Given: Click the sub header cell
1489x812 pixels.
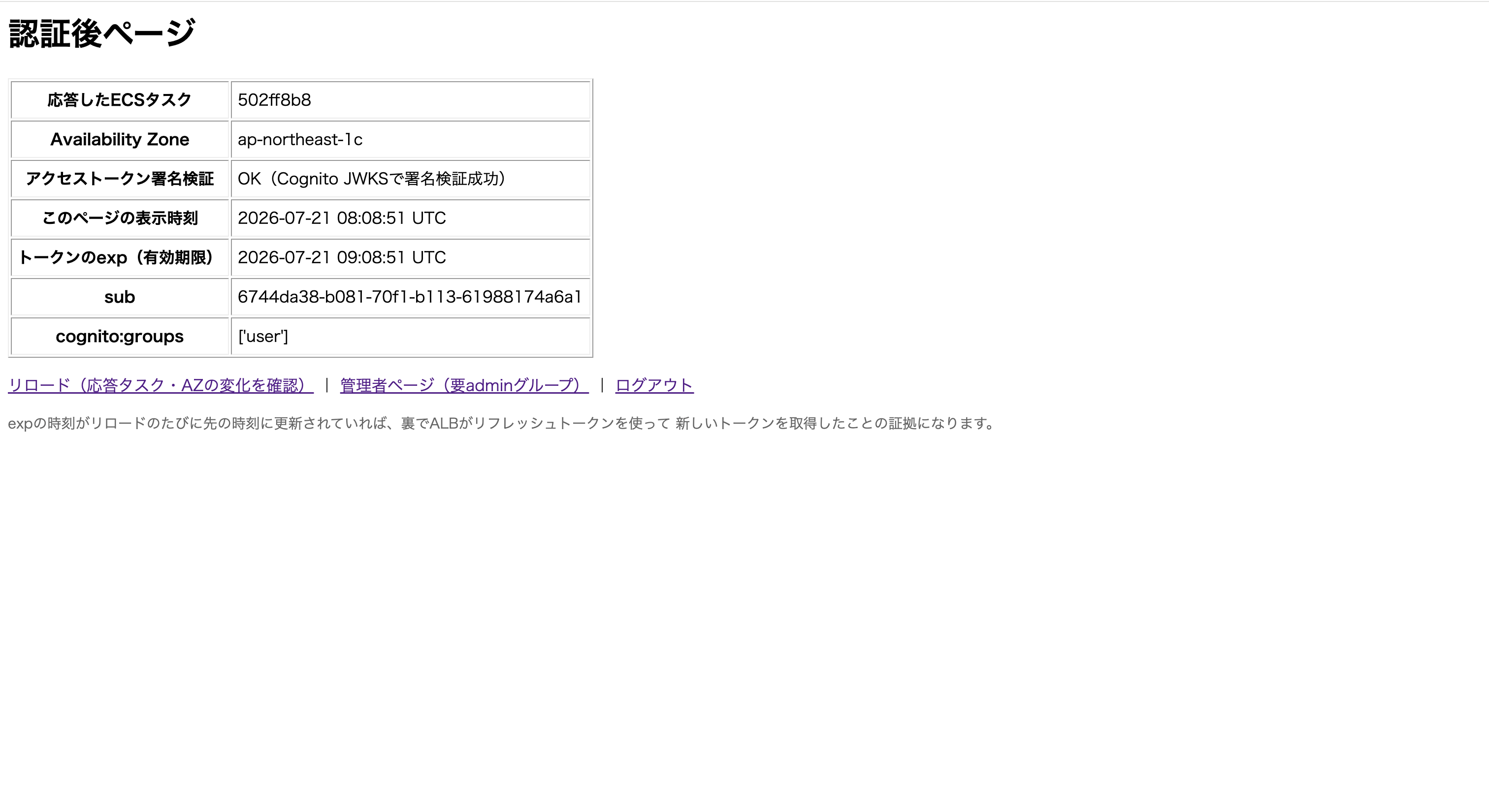Looking at the screenshot, I should tap(120, 297).
